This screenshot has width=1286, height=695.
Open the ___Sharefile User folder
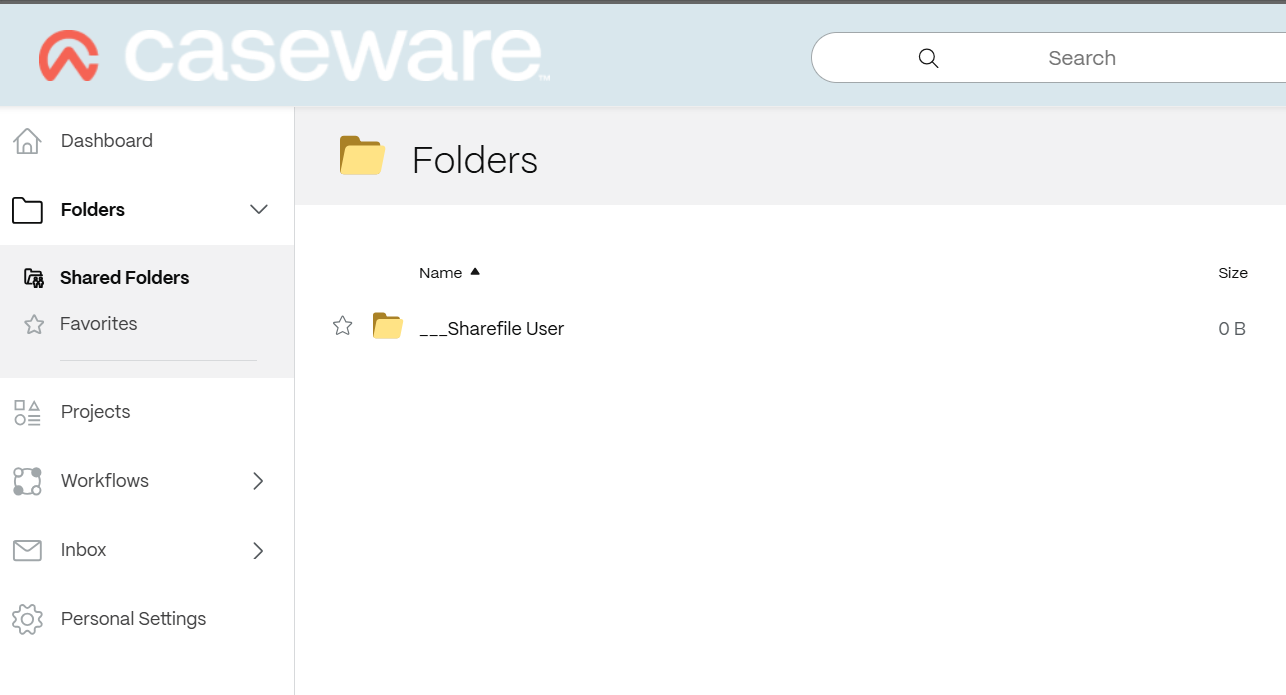[492, 328]
